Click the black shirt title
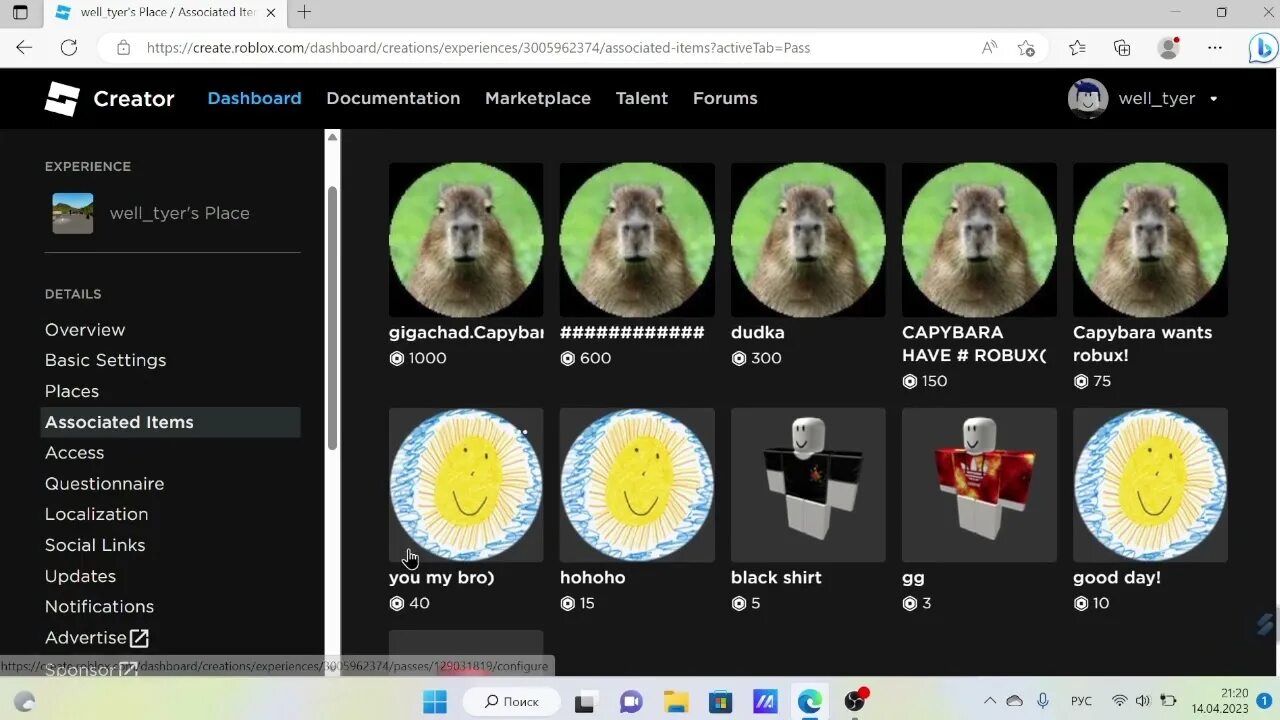This screenshot has width=1280, height=720. pyautogui.click(x=776, y=577)
